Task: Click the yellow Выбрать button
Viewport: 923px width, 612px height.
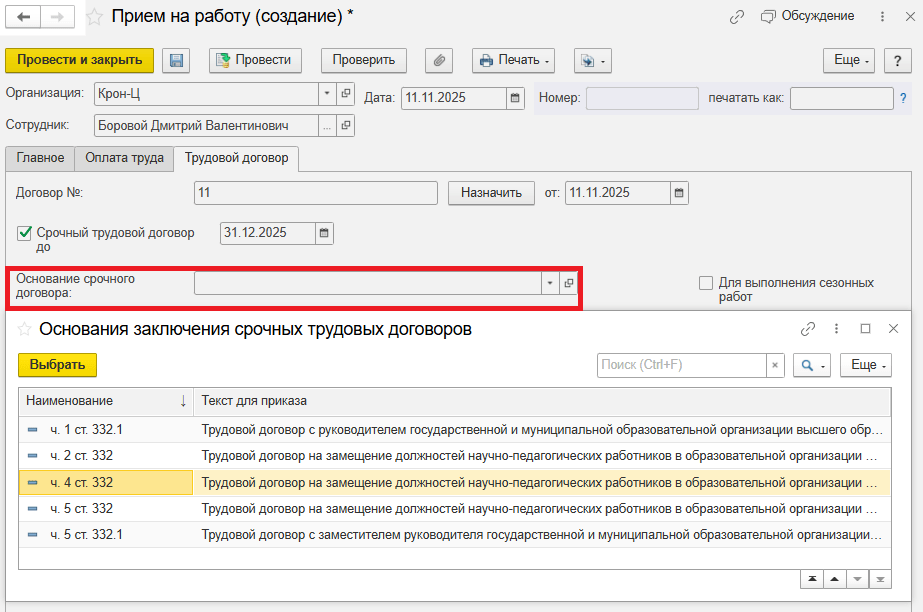Action: (57, 365)
